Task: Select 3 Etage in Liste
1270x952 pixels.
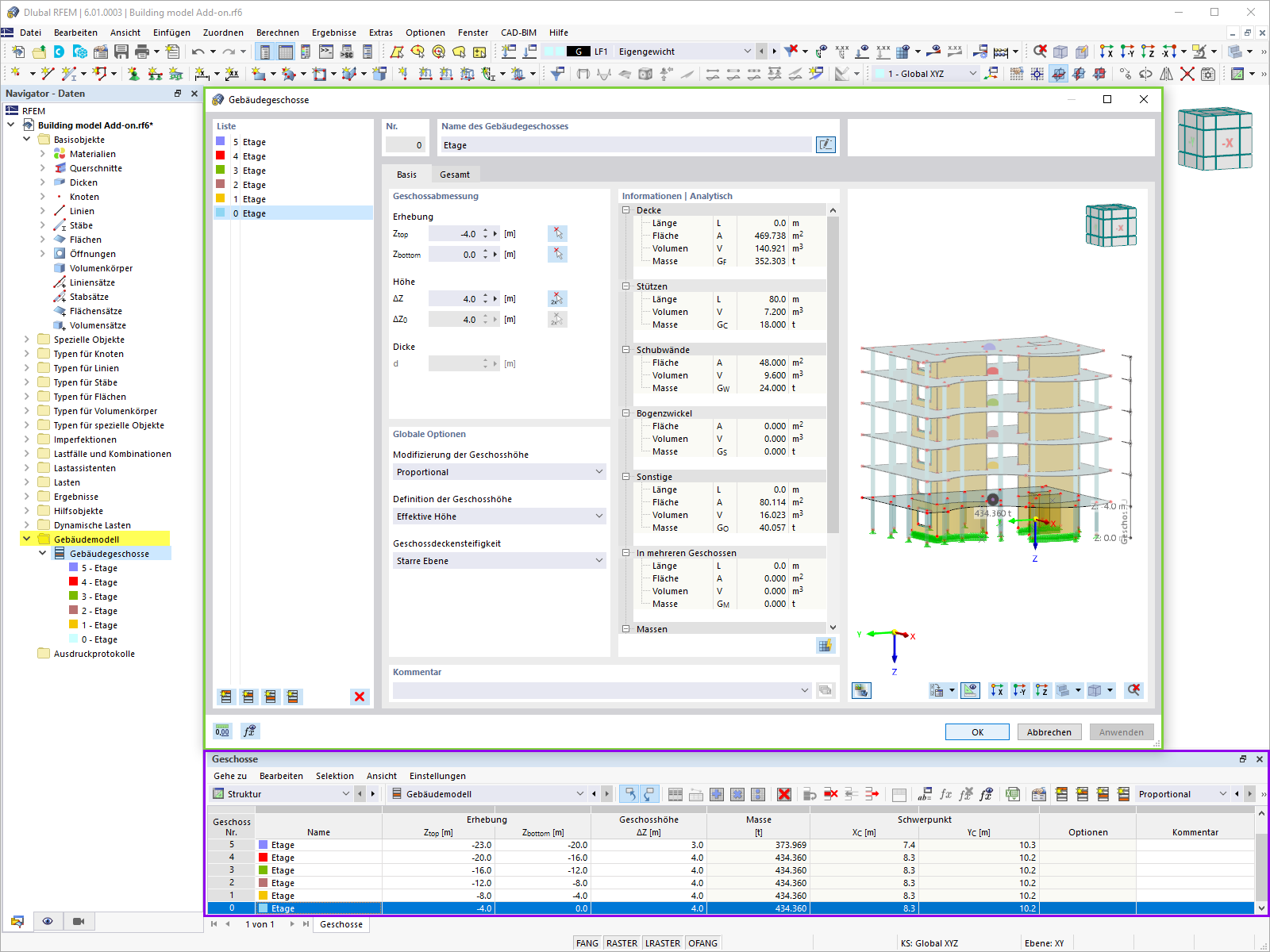Action: point(293,171)
